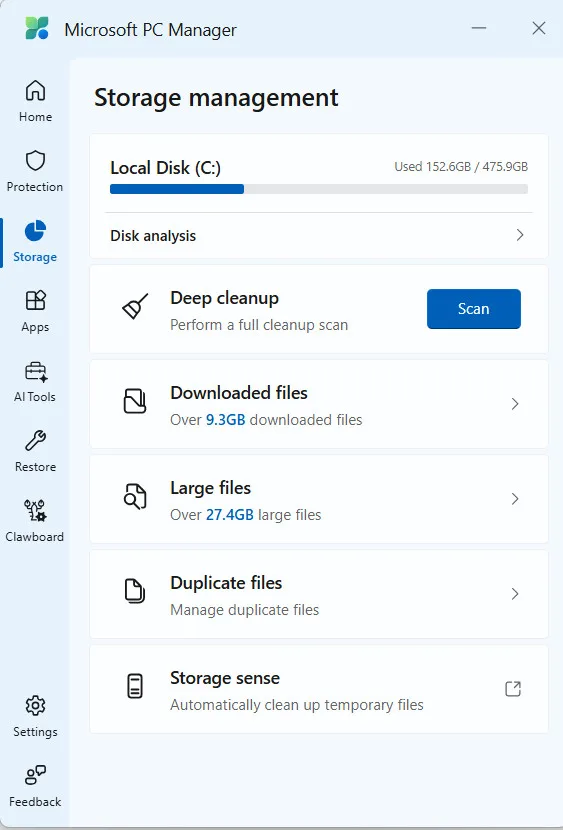Click the Storage label in sidebar
563x830 pixels.
coord(35,257)
